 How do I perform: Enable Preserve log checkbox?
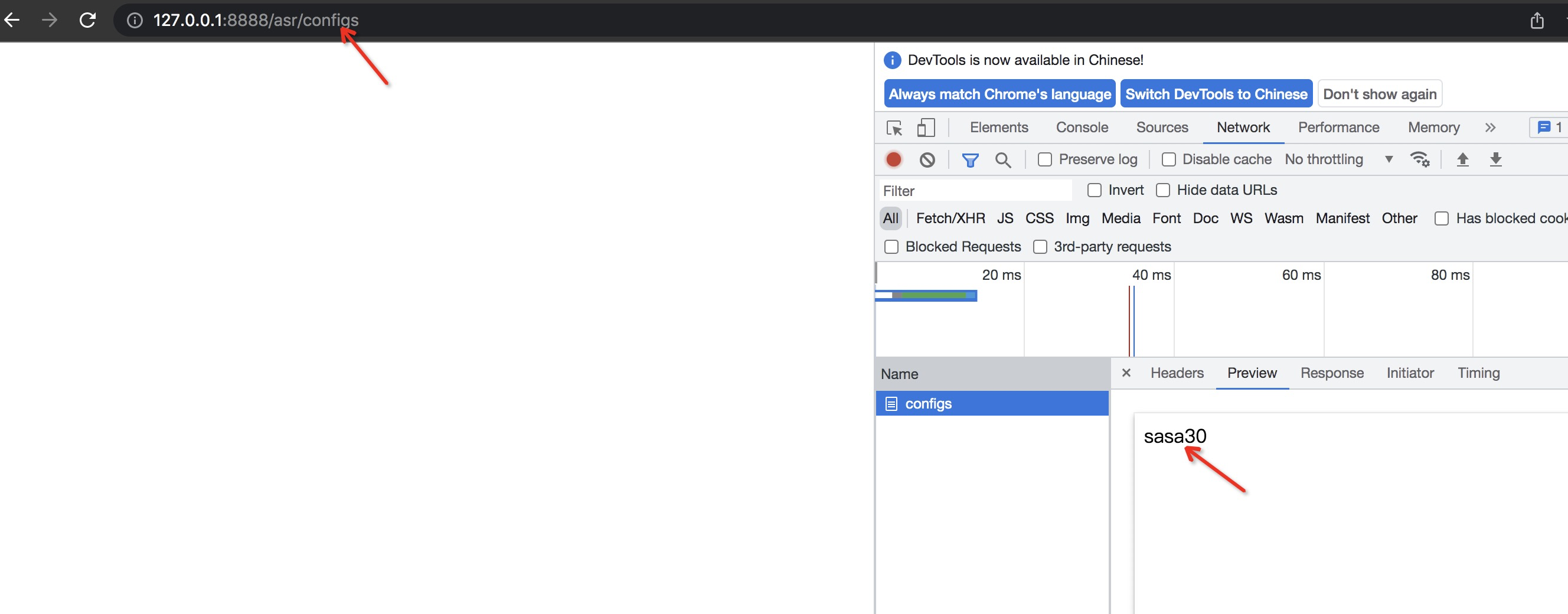(x=1044, y=159)
